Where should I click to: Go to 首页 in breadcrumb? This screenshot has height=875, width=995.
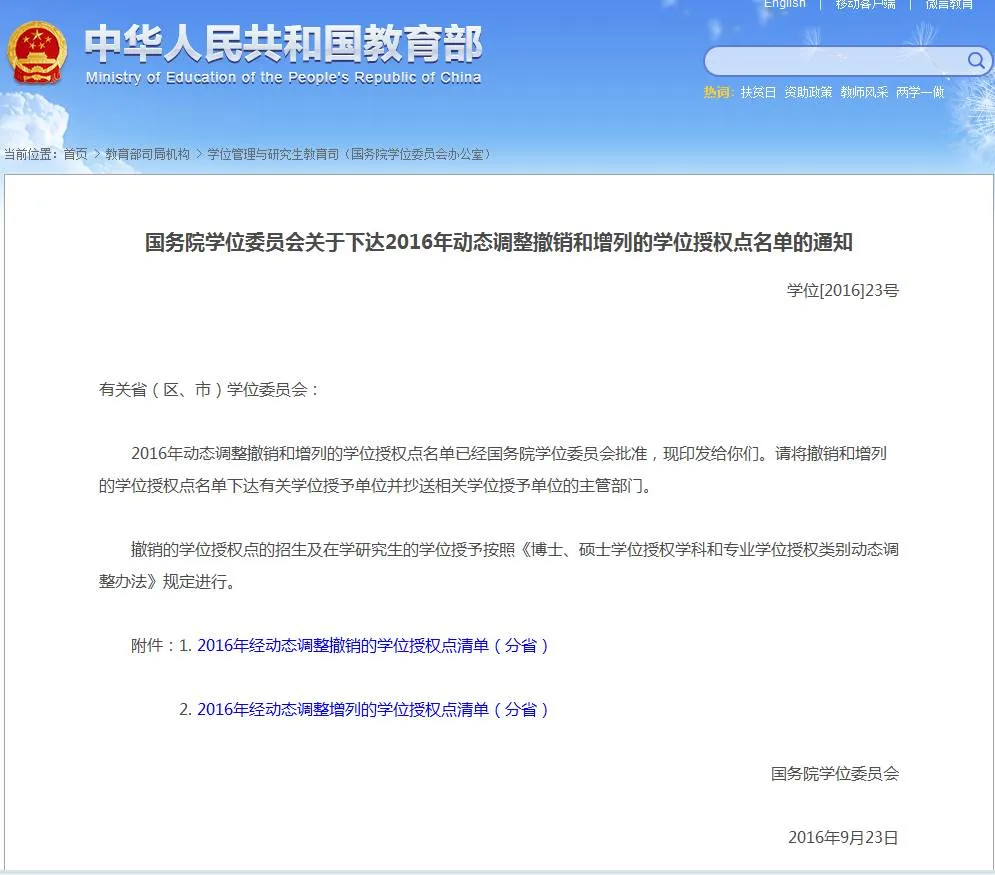(x=76, y=154)
